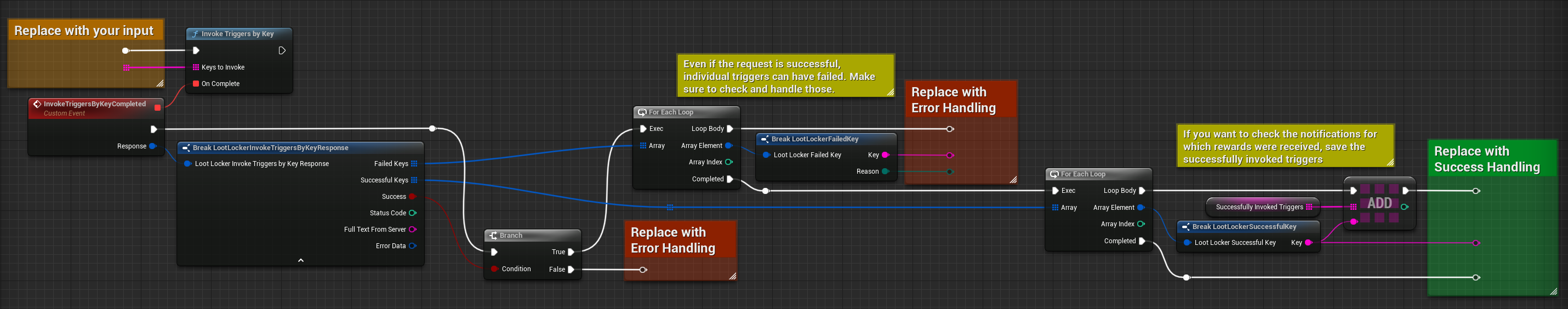
Task: Click the Keys to Invoke array input pin
Action: (196, 67)
